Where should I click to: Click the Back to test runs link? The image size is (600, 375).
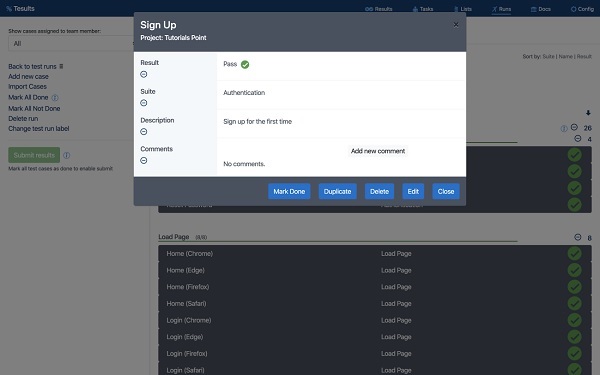coord(32,67)
